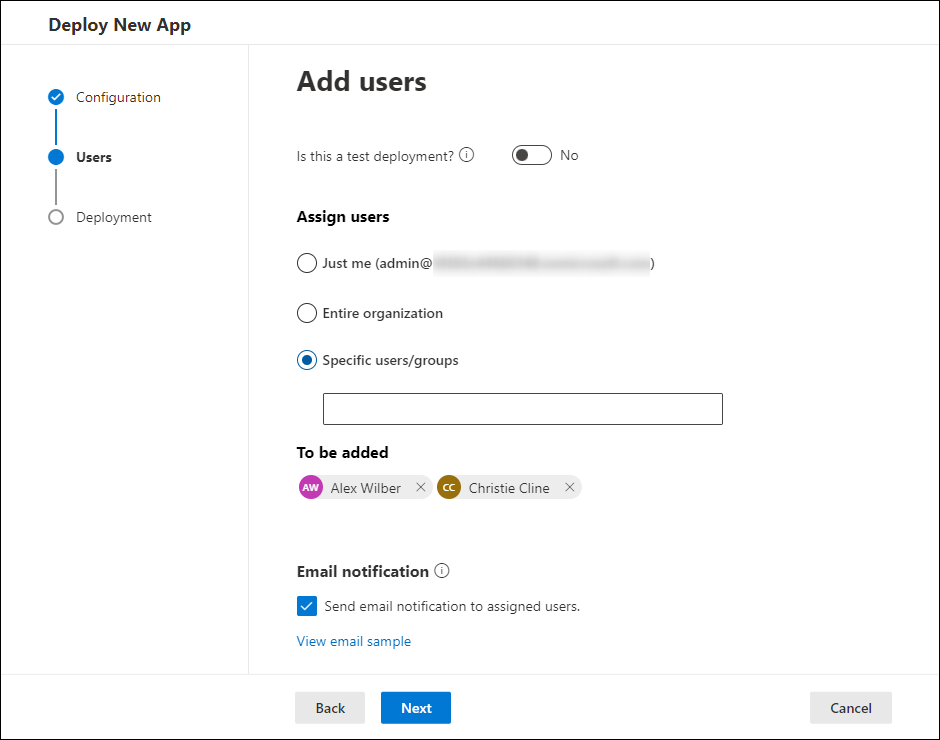The height and width of the screenshot is (740, 940).
Task: Click the 'No' toggle state label
Action: (569, 155)
